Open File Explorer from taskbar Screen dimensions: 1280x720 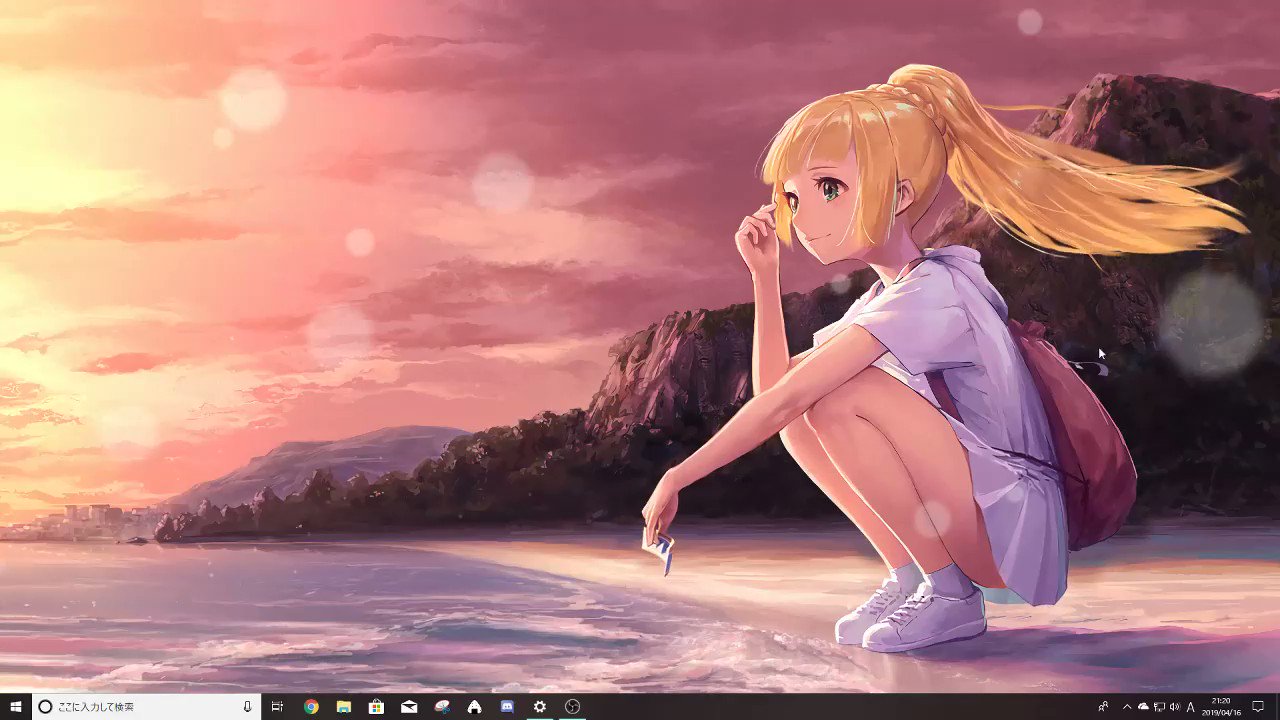click(343, 706)
